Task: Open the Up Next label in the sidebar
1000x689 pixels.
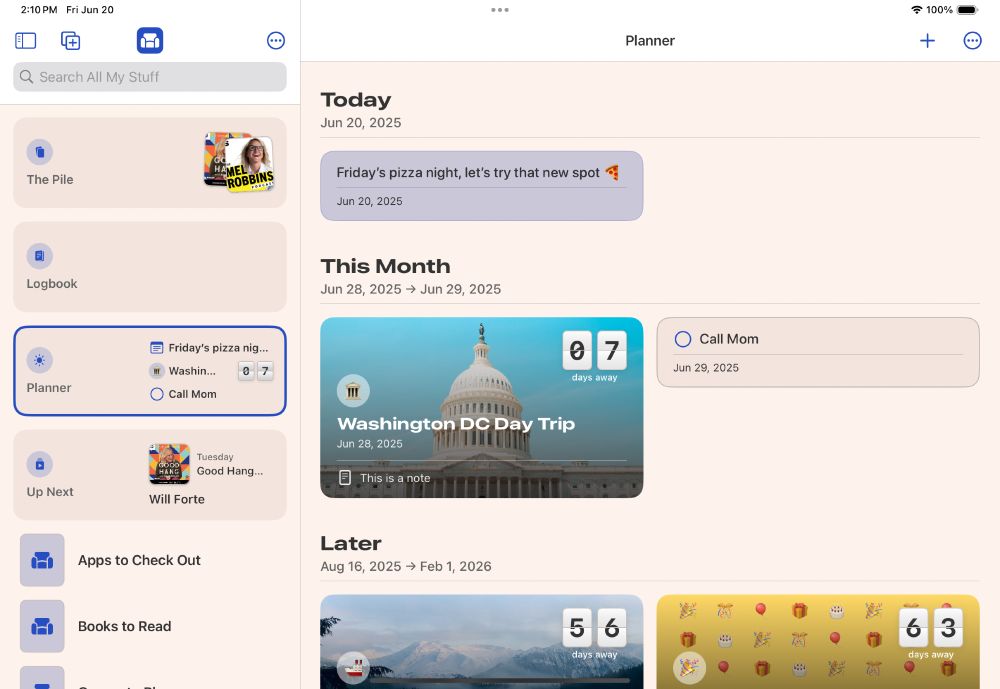Action: point(50,491)
